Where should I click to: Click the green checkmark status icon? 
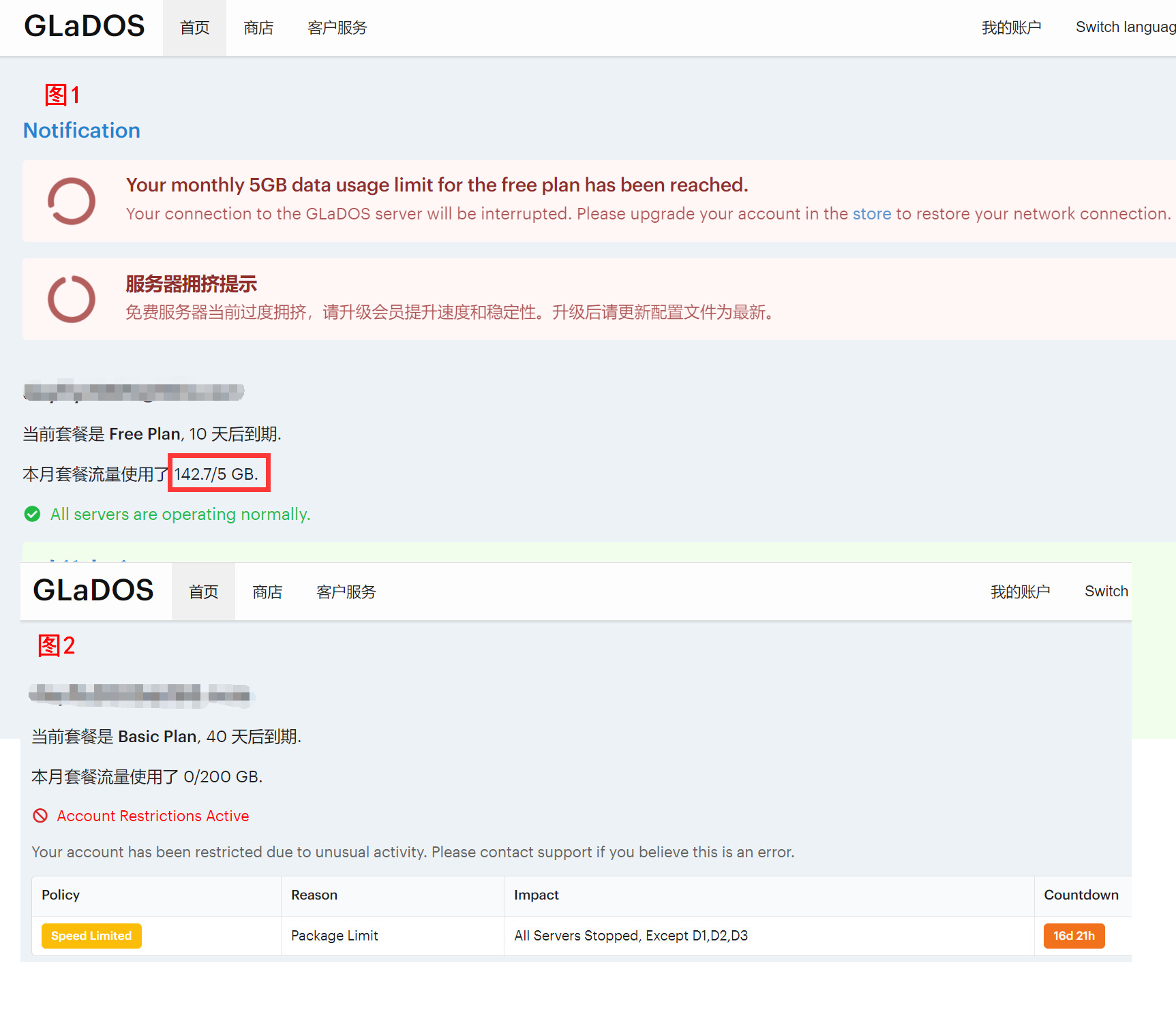click(x=32, y=514)
